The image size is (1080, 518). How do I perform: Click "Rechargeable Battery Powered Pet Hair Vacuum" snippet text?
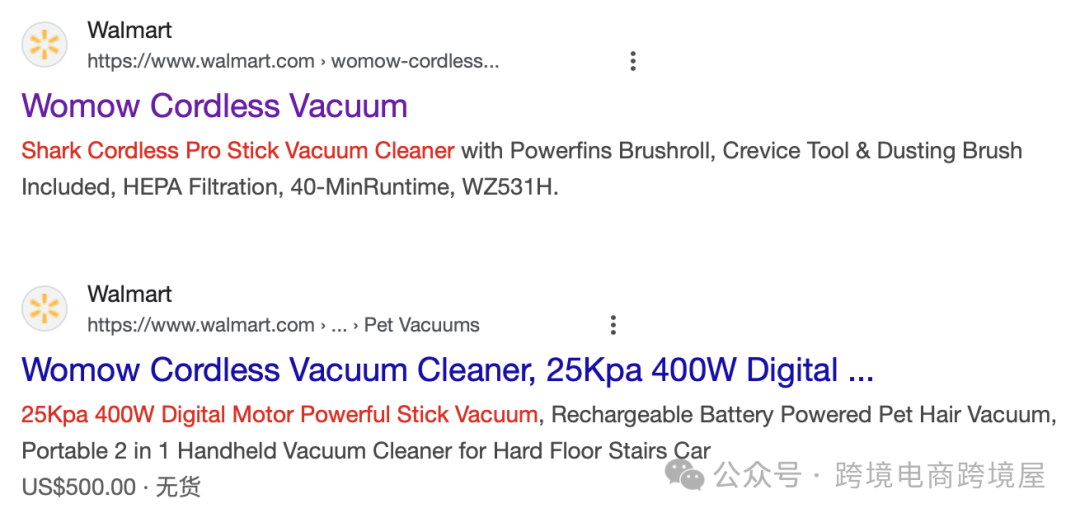(x=803, y=414)
